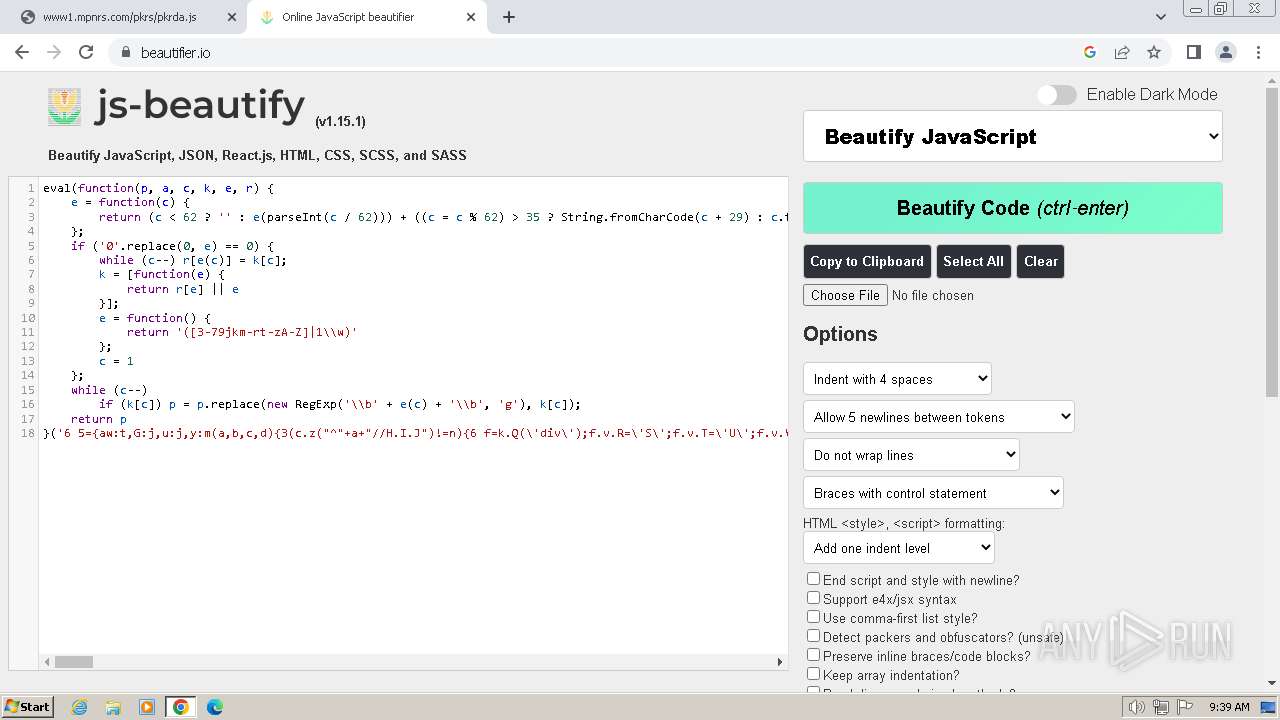
Task: Open File Explorer from taskbar
Action: coord(113,707)
